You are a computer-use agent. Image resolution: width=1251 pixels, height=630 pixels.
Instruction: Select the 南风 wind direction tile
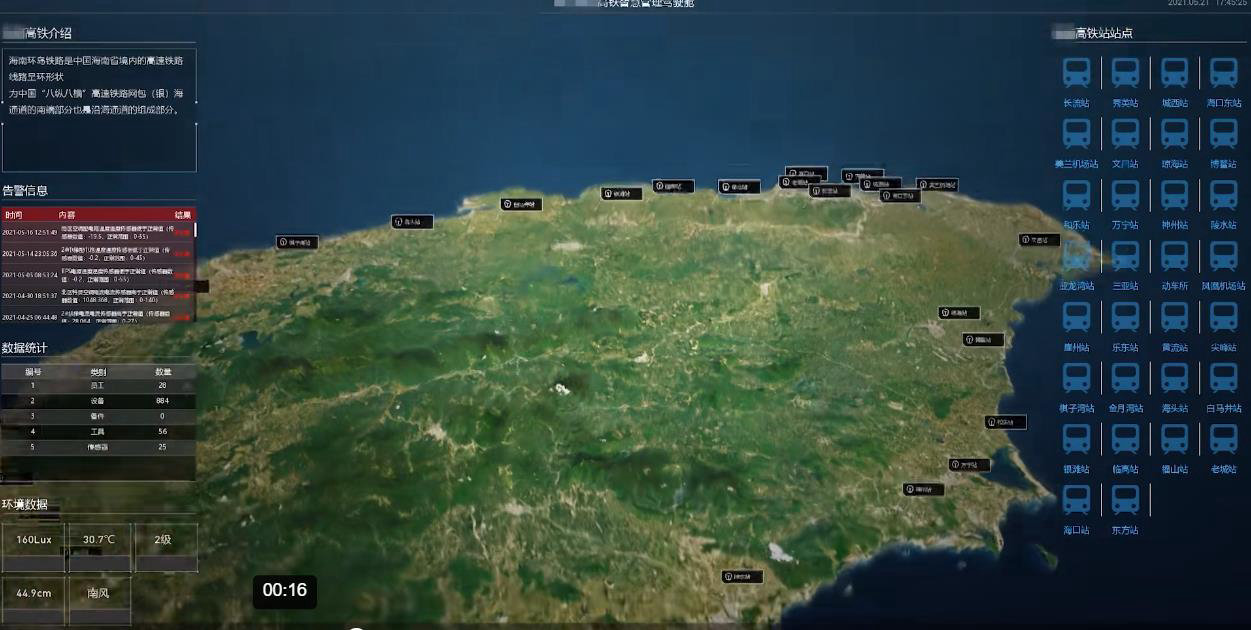pos(99,593)
